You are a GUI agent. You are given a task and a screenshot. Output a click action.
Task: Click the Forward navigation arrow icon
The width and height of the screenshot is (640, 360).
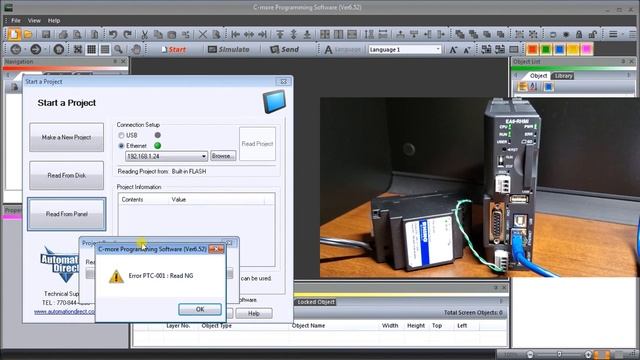coord(36,49)
